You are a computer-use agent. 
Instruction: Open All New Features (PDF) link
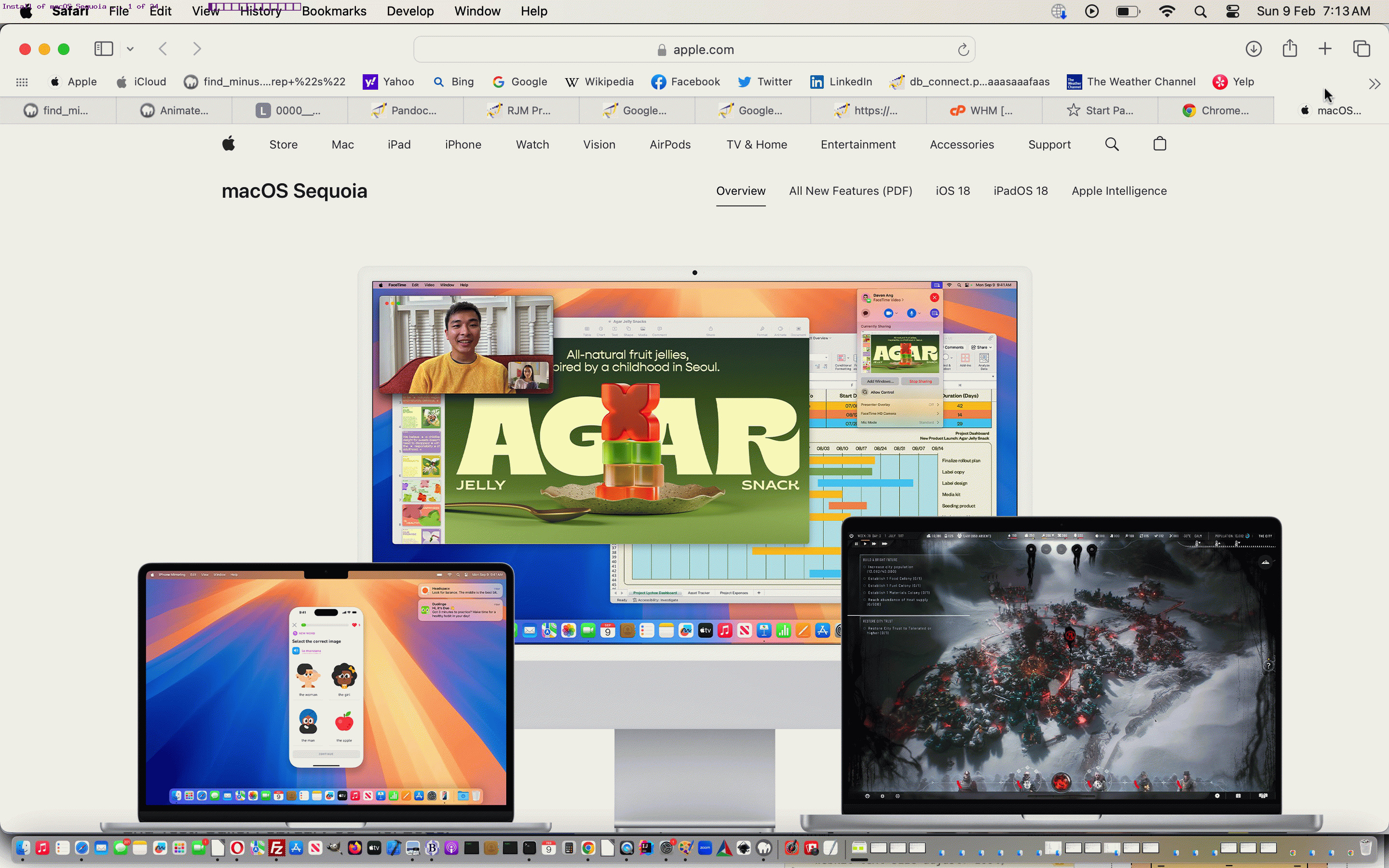850,191
